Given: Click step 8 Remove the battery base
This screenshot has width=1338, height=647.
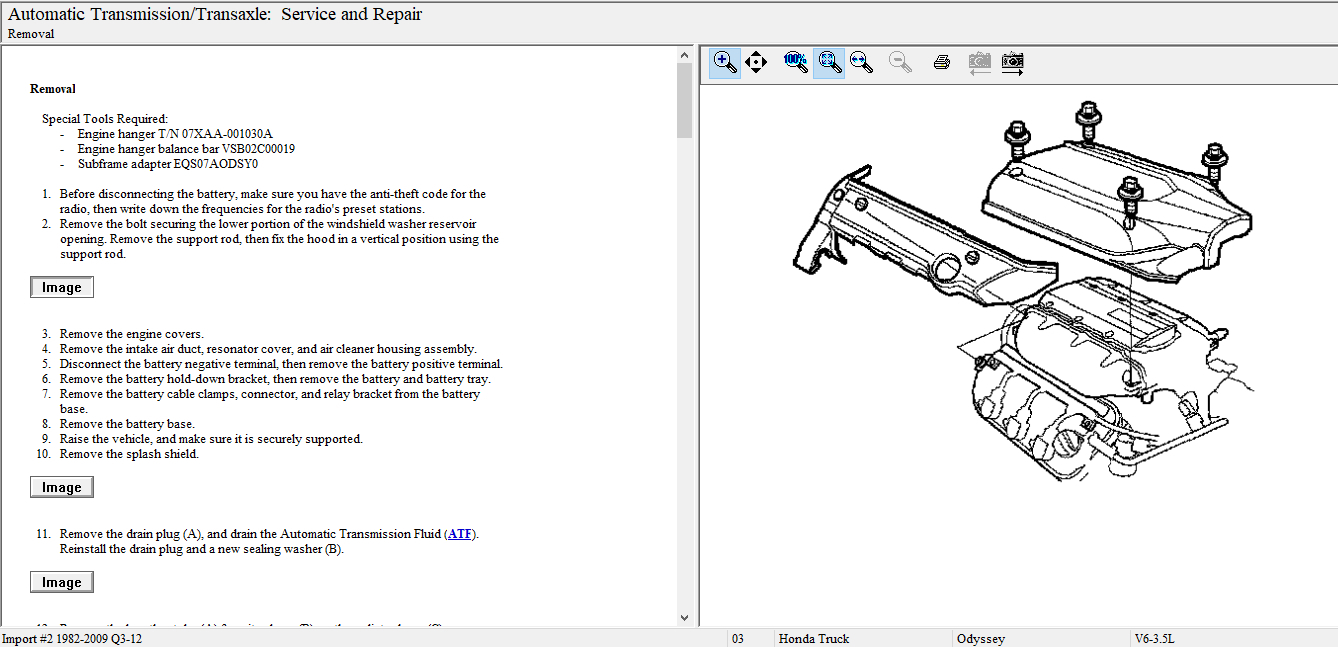Looking at the screenshot, I should coord(127,424).
